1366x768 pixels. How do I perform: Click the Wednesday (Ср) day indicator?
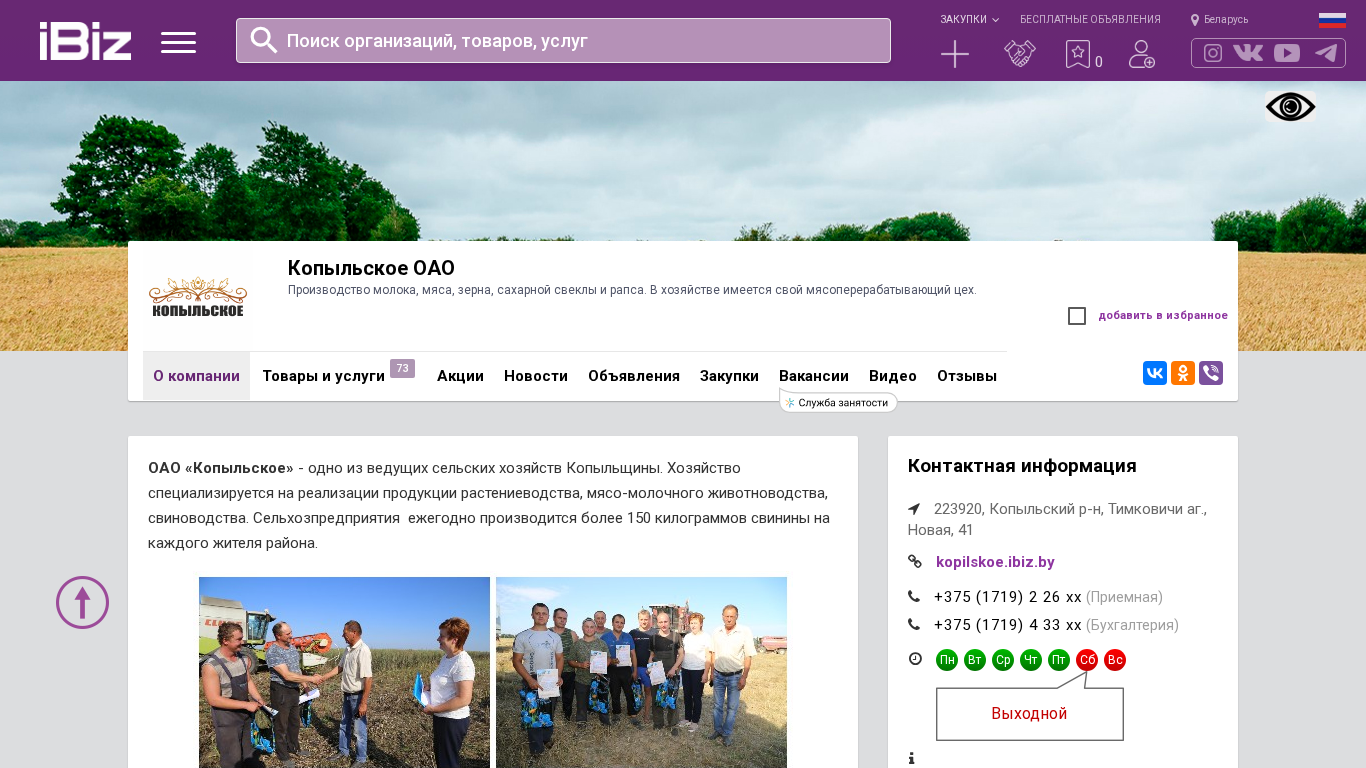tap(1003, 660)
